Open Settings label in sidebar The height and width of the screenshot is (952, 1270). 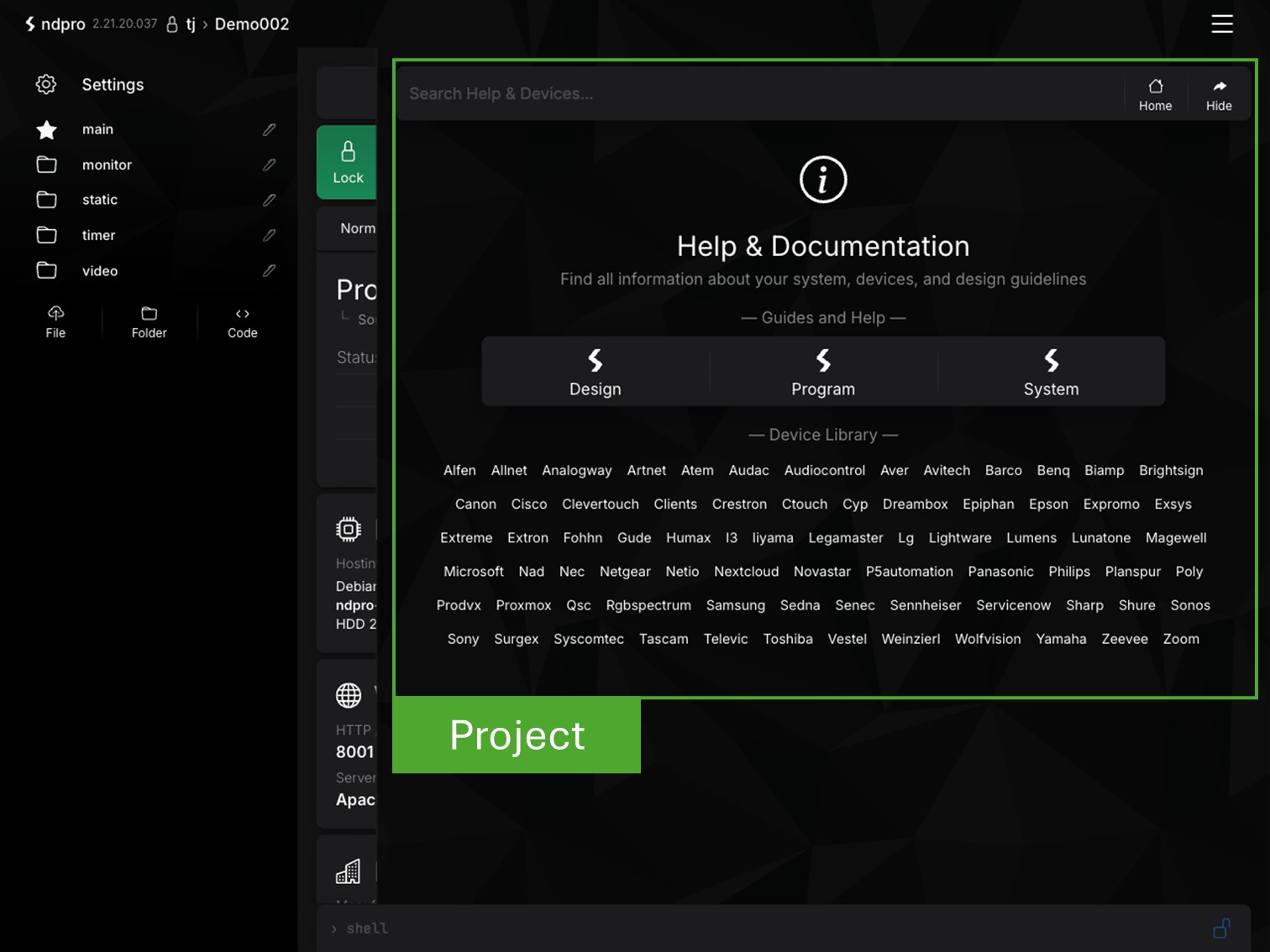113,84
